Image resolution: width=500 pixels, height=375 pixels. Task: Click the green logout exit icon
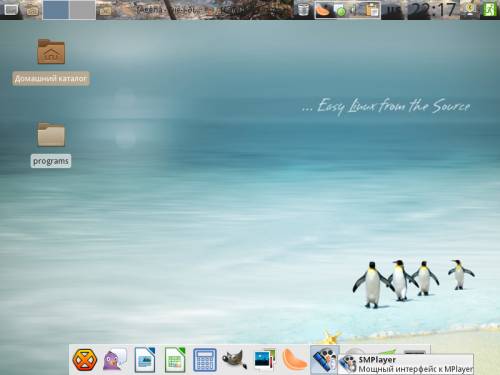click(x=490, y=10)
